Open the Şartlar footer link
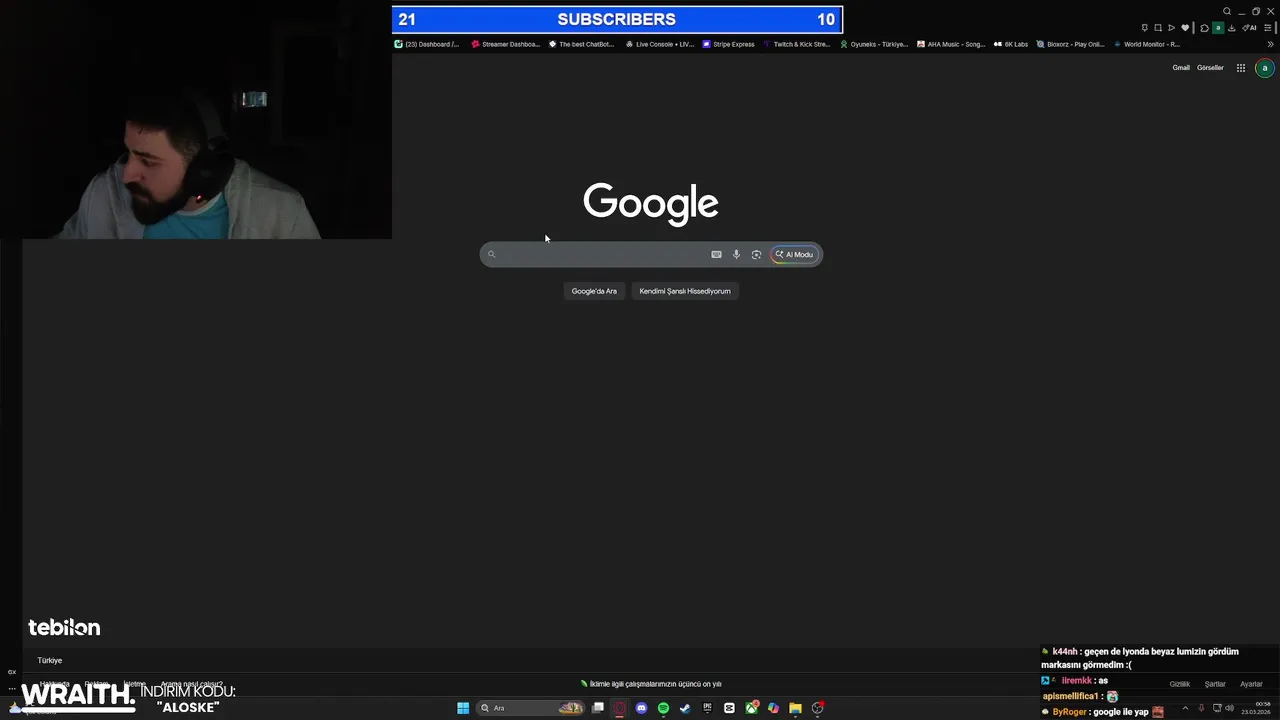 pos(1215,684)
